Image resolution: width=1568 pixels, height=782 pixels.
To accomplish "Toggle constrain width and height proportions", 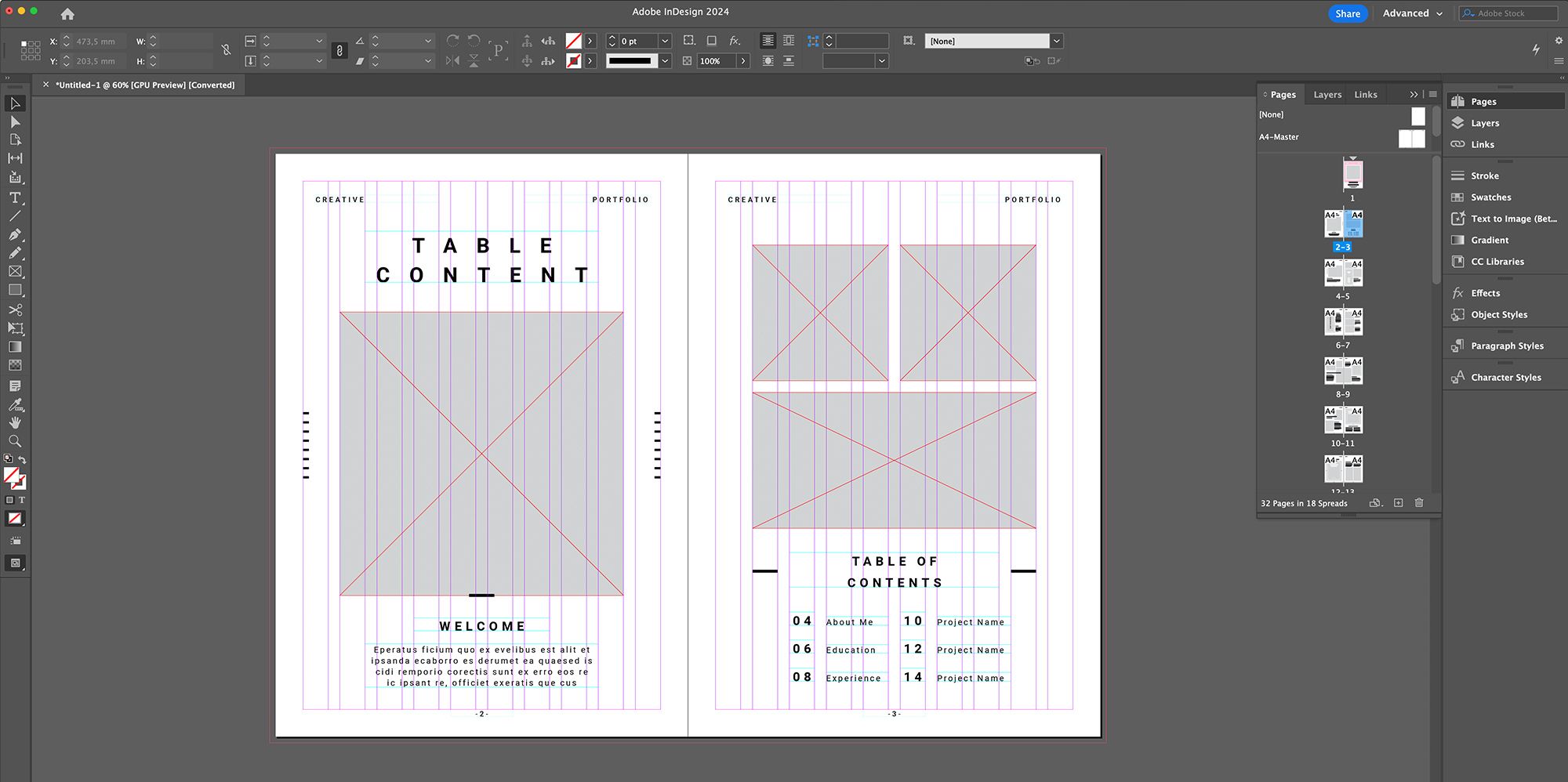I will click(226, 50).
